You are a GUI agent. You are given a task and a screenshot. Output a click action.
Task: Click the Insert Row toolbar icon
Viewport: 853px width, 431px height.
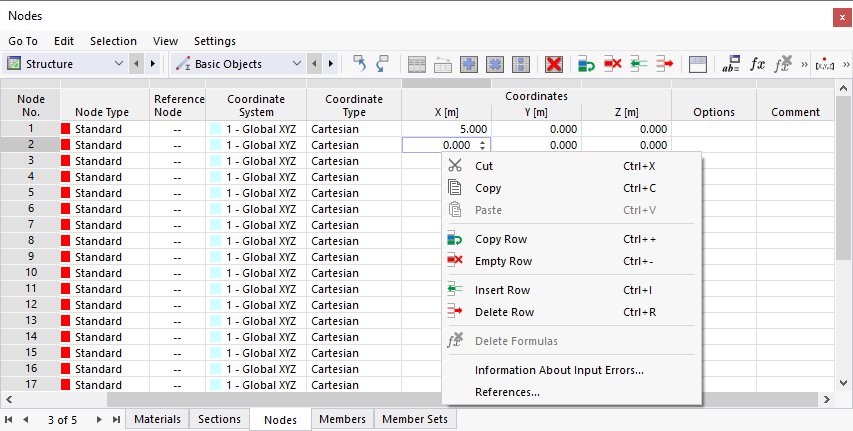point(639,64)
